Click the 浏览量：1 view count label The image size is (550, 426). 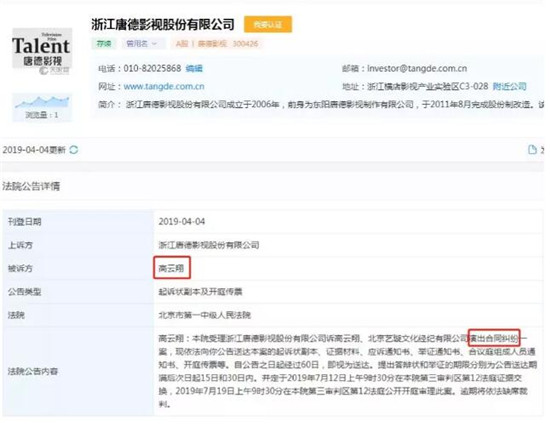click(41, 115)
